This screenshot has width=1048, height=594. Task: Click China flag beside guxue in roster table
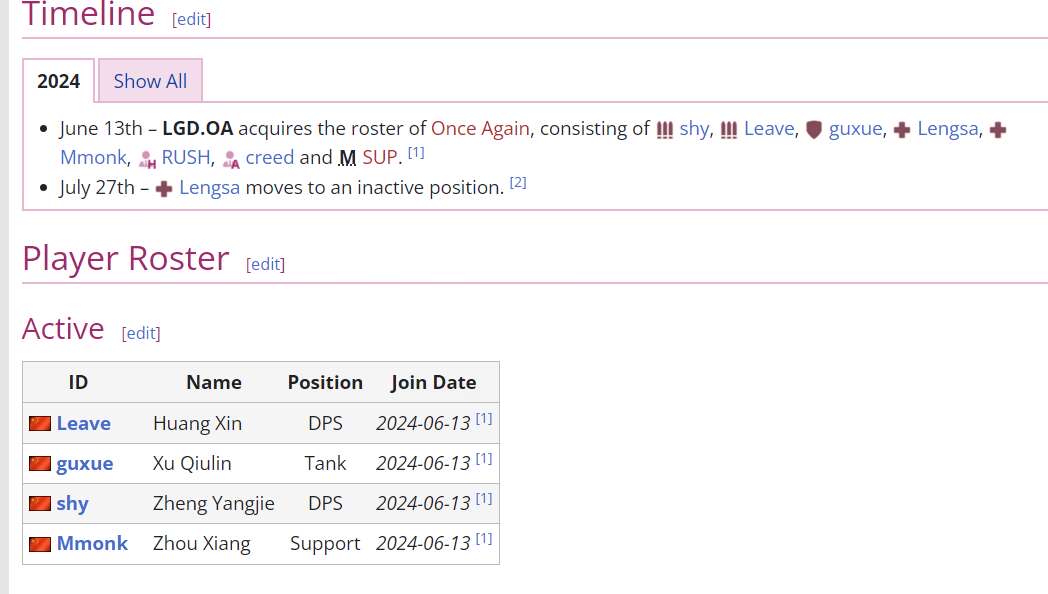click(x=40, y=463)
